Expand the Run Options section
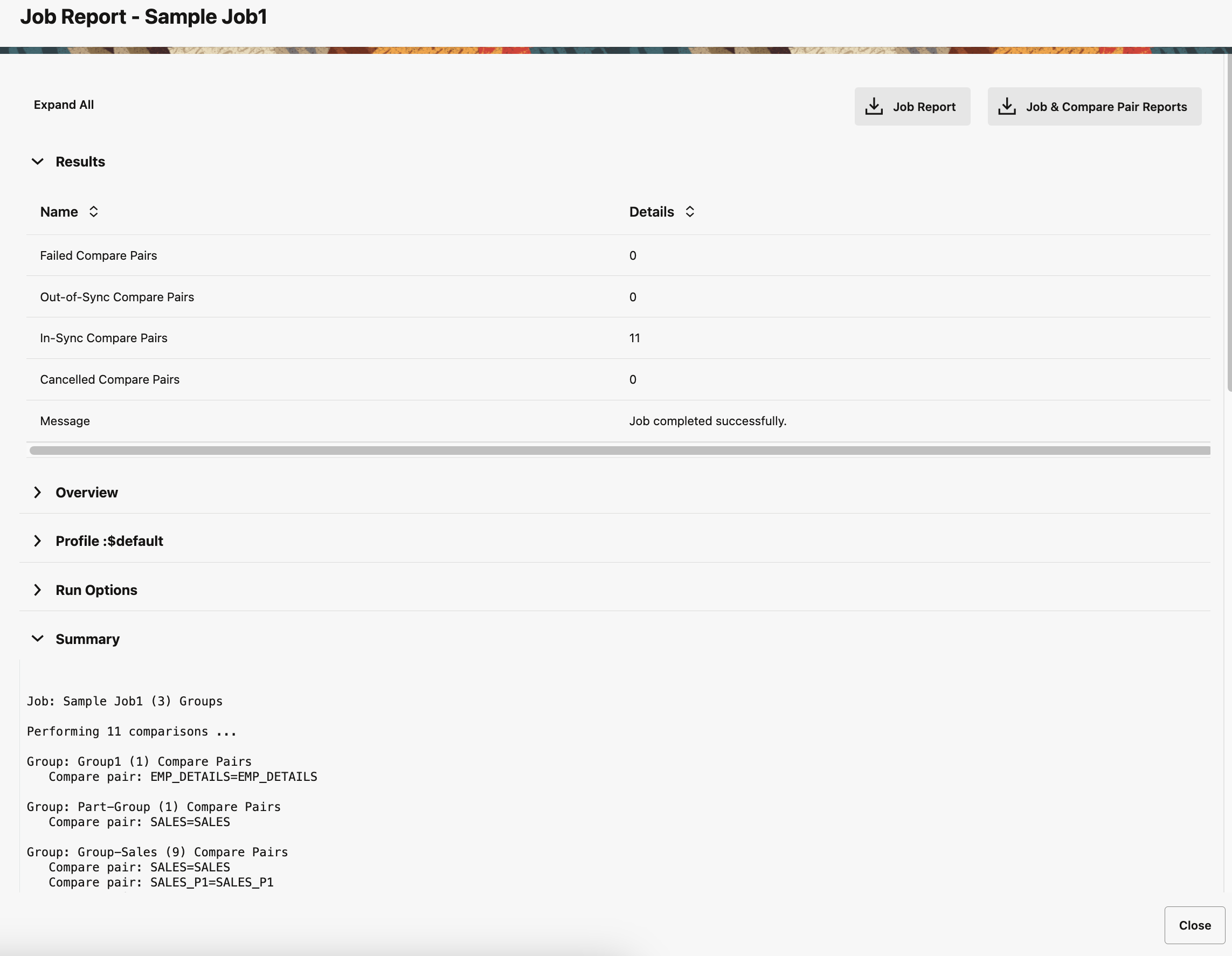1232x956 pixels. click(37, 590)
